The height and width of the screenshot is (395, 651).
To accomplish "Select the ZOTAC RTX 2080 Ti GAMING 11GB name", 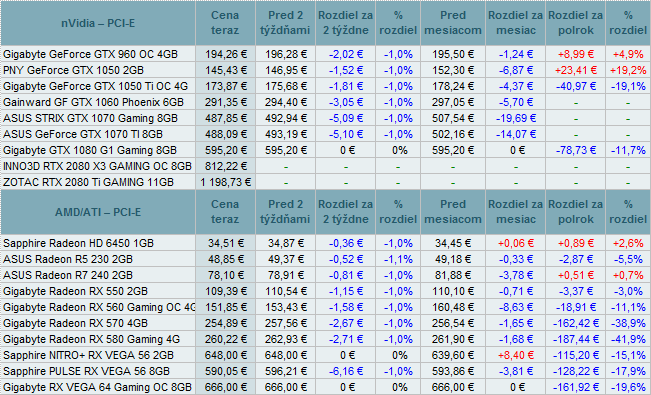I will click(x=88, y=182).
